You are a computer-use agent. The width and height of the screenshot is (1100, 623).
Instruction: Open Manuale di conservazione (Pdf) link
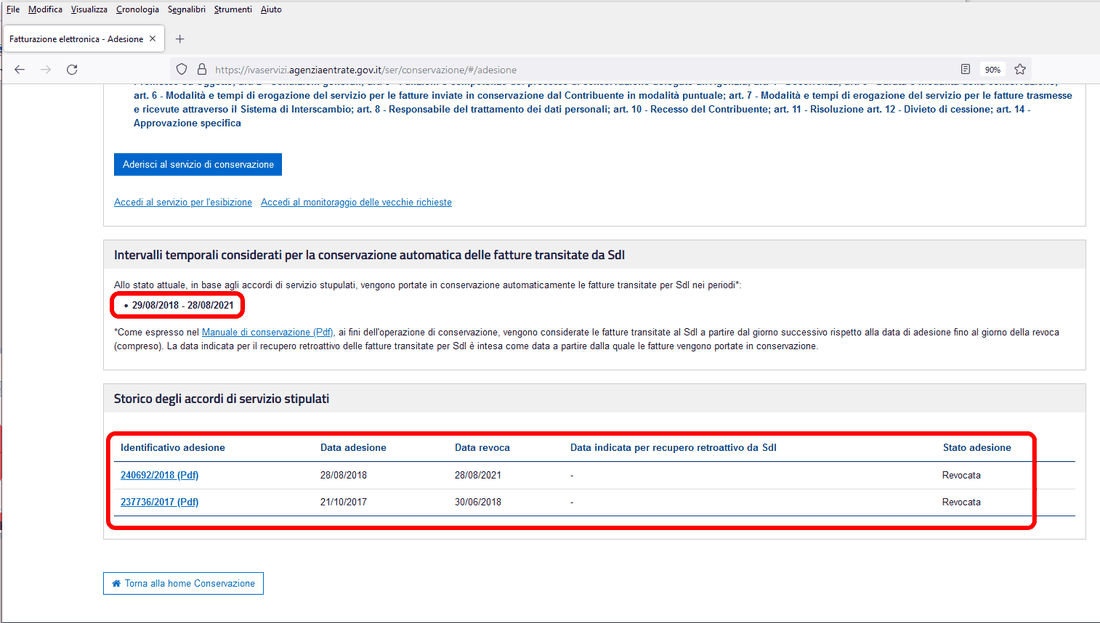click(267, 332)
